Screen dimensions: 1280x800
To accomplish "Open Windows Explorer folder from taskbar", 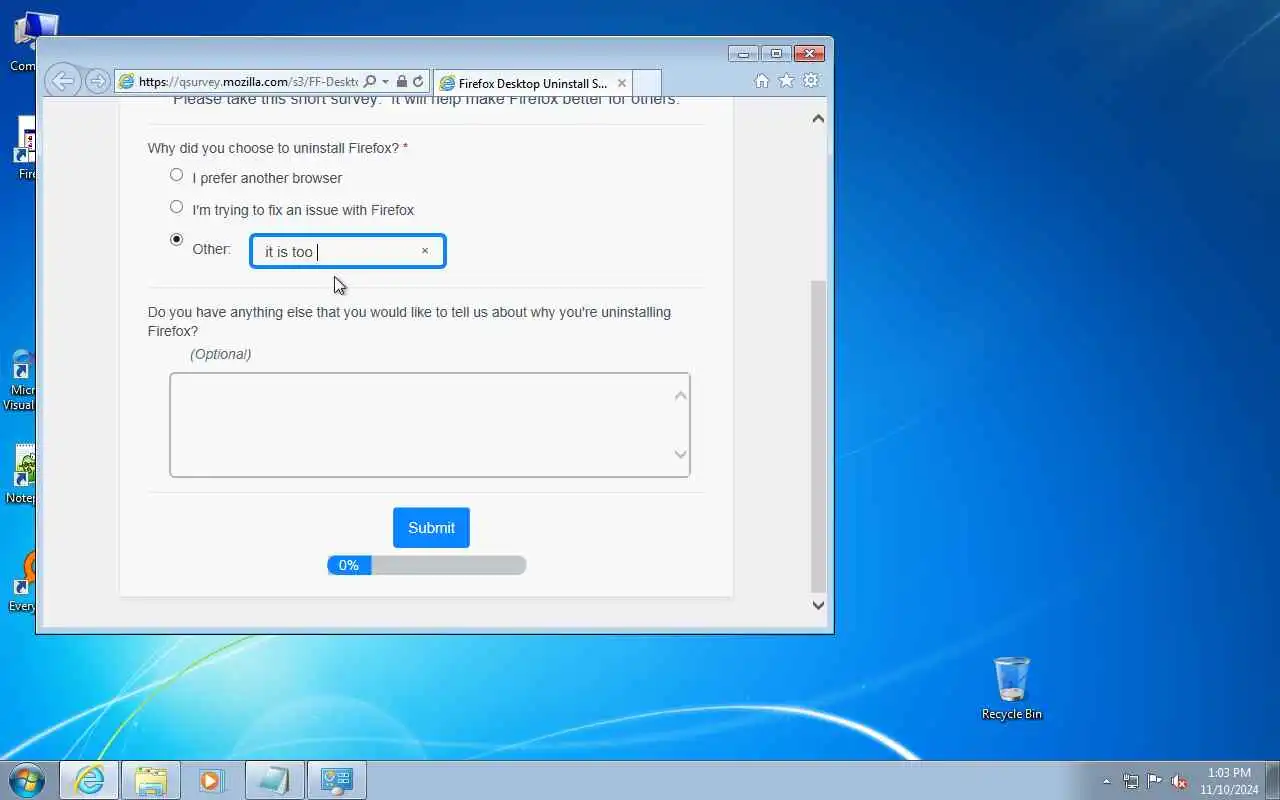I will click(151, 780).
